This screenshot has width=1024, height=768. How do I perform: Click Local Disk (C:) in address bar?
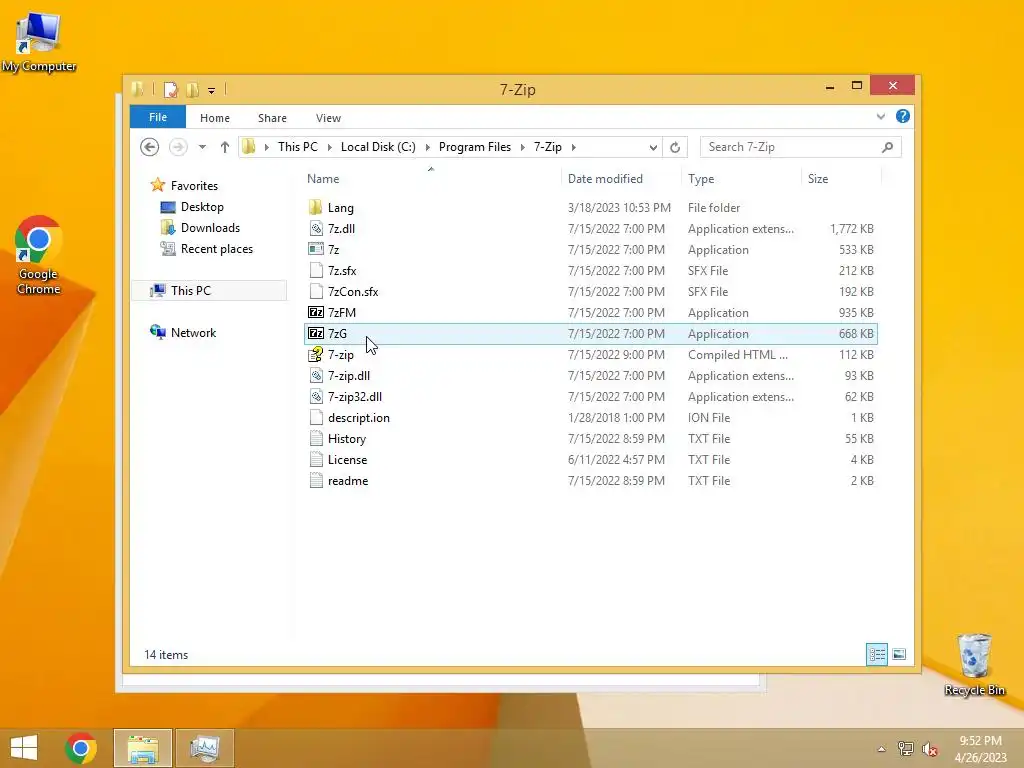(378, 147)
